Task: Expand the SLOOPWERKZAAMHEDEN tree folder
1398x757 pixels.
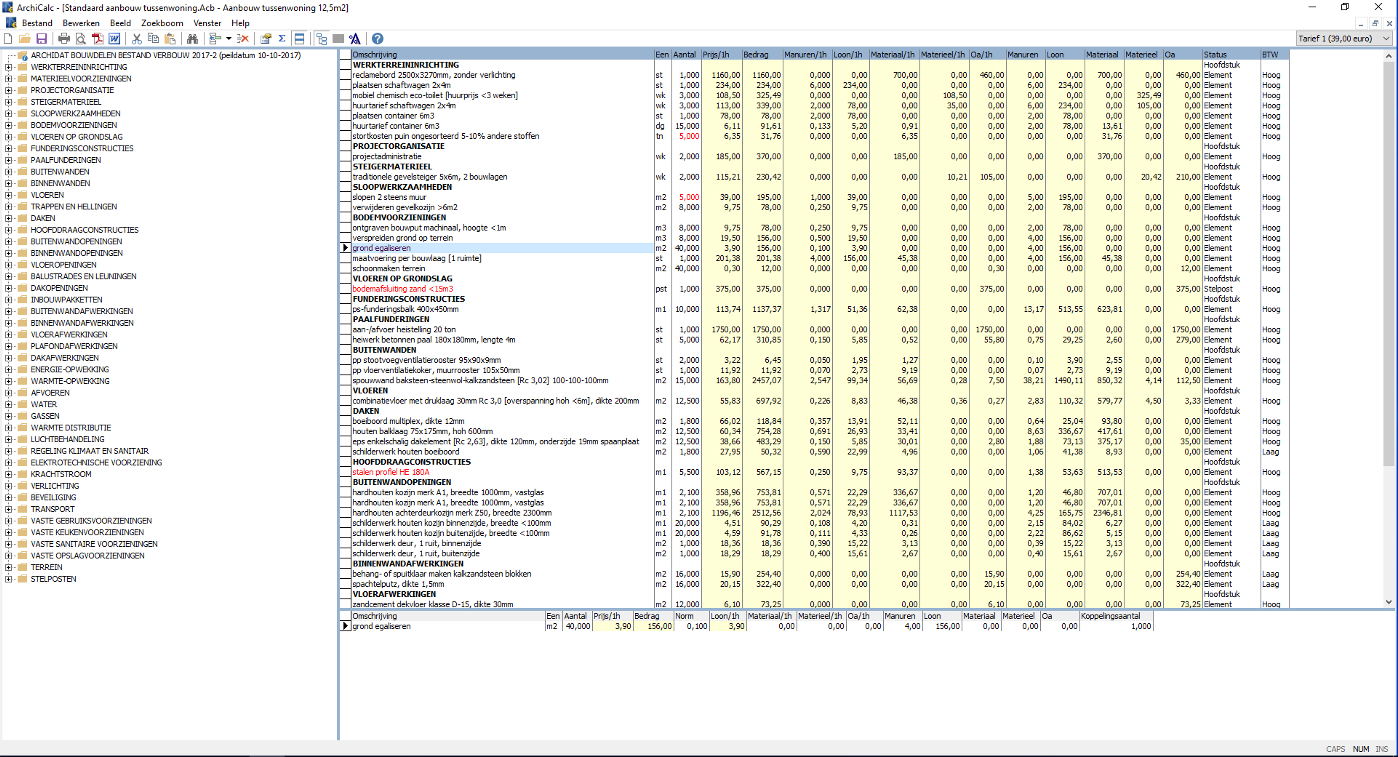Action: (x=8, y=113)
